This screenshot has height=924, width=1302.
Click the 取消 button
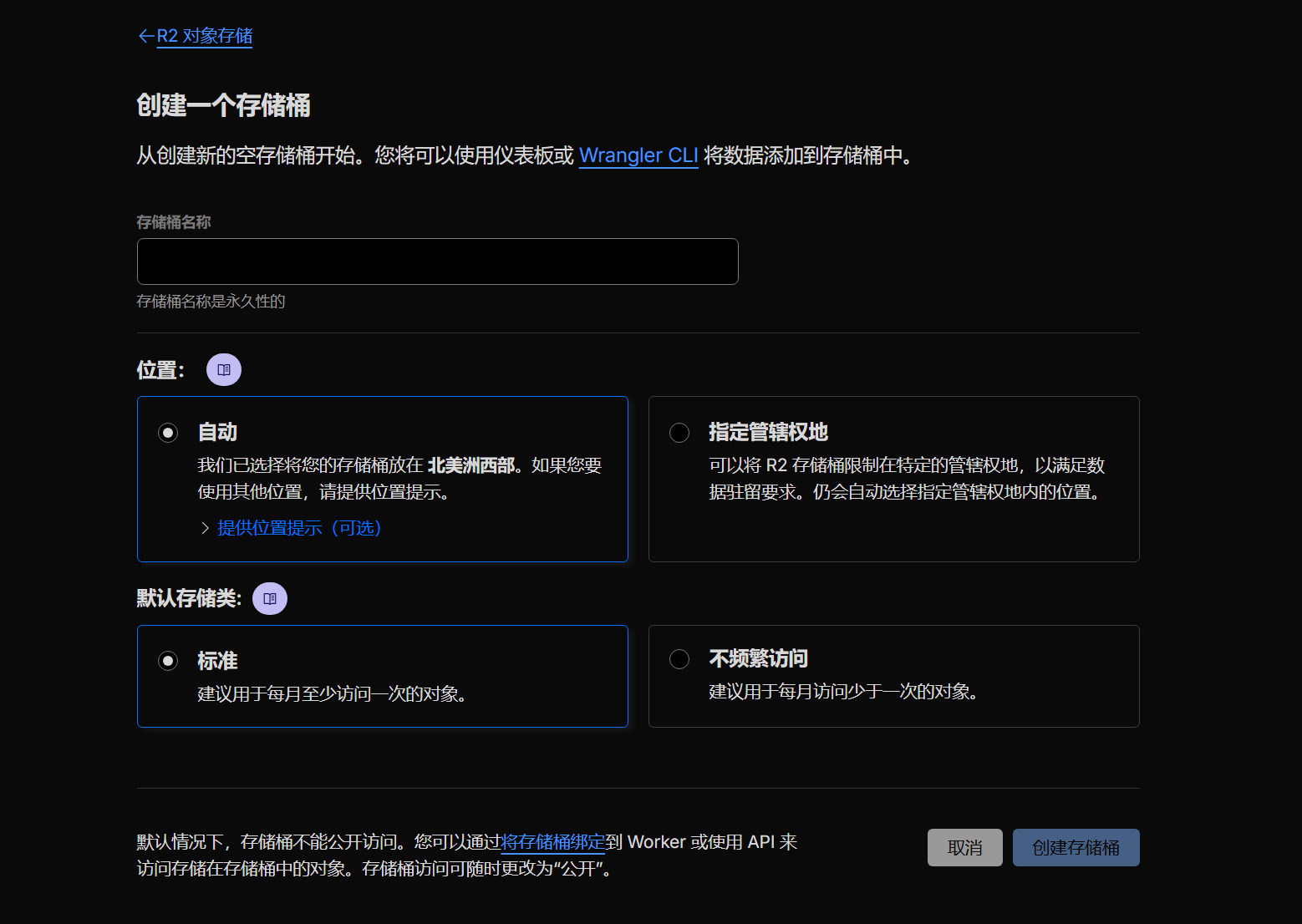pos(965,847)
